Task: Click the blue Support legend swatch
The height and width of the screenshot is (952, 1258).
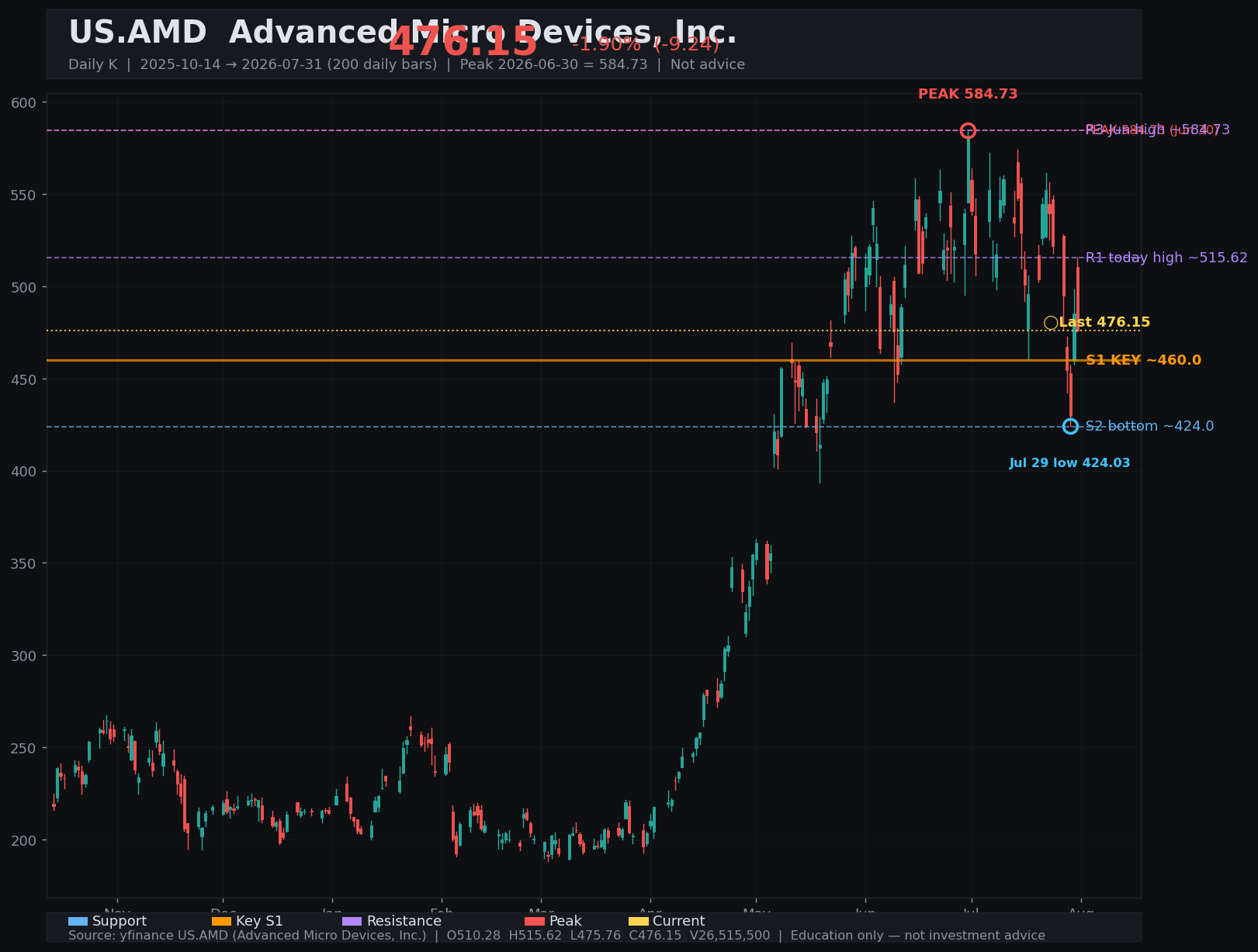Action: point(78,921)
